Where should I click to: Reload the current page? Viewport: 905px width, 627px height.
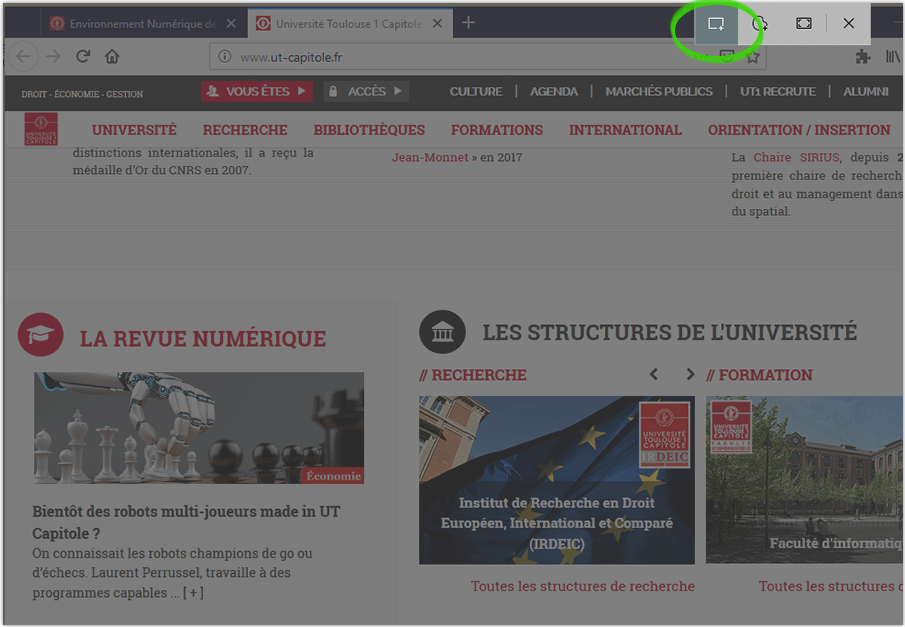click(83, 57)
